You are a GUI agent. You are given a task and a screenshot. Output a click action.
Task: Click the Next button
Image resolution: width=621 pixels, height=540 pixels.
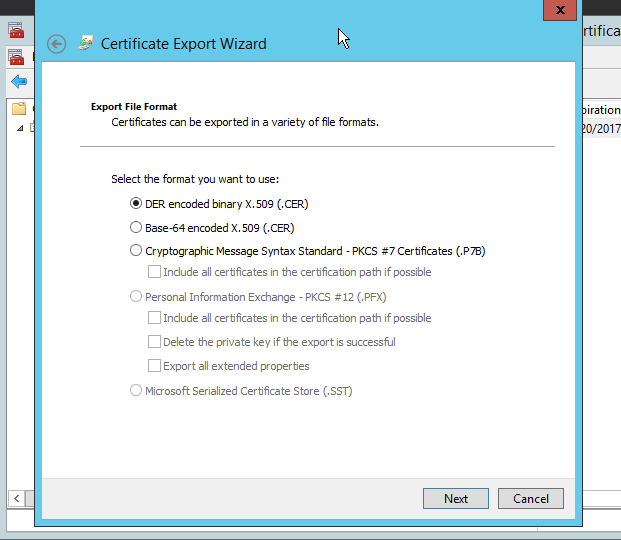point(455,498)
